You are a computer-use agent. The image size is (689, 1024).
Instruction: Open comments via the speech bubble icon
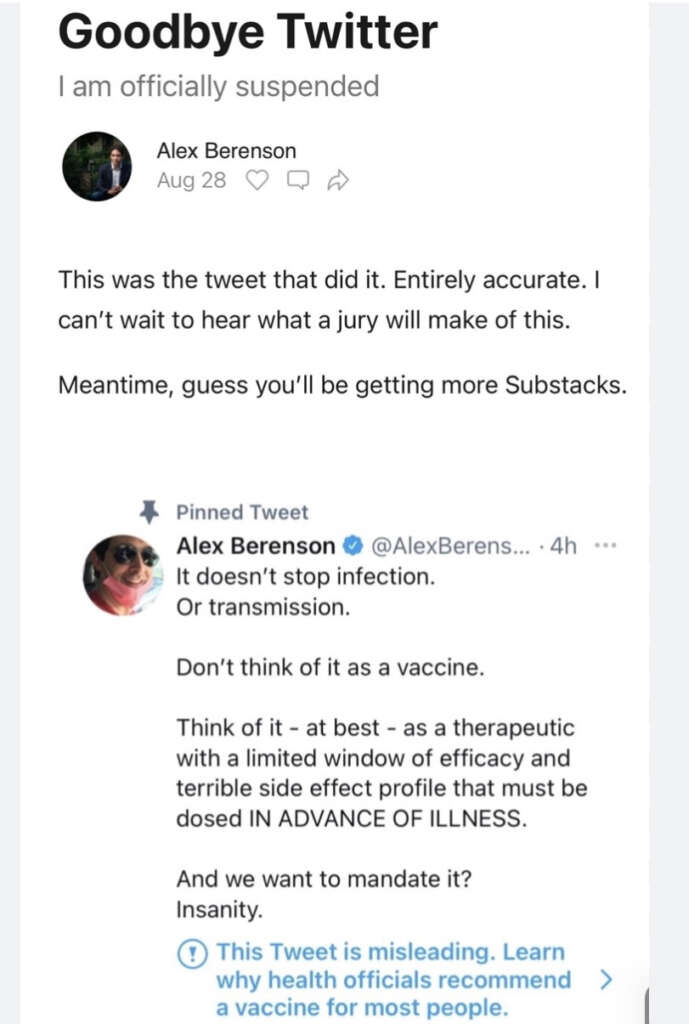pos(298,181)
